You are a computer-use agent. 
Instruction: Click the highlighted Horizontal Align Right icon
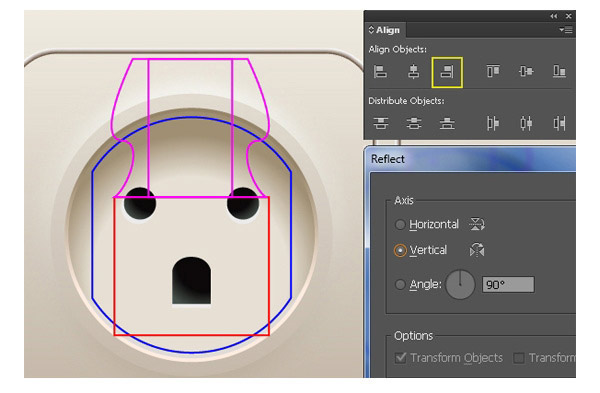pos(447,72)
